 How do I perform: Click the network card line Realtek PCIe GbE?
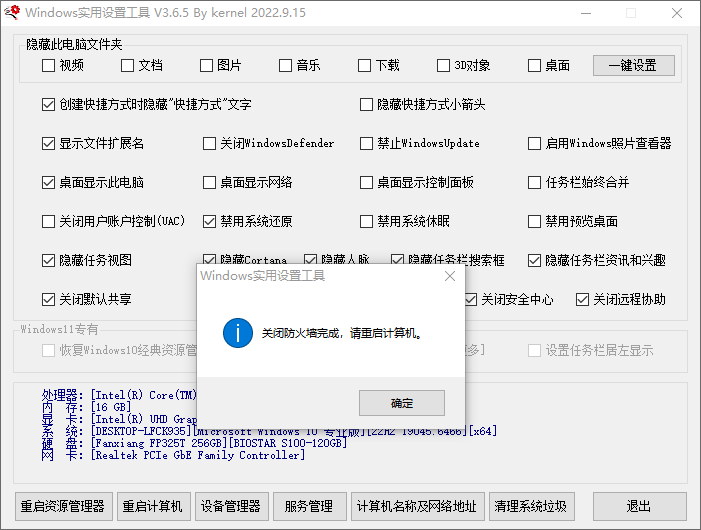174,455
